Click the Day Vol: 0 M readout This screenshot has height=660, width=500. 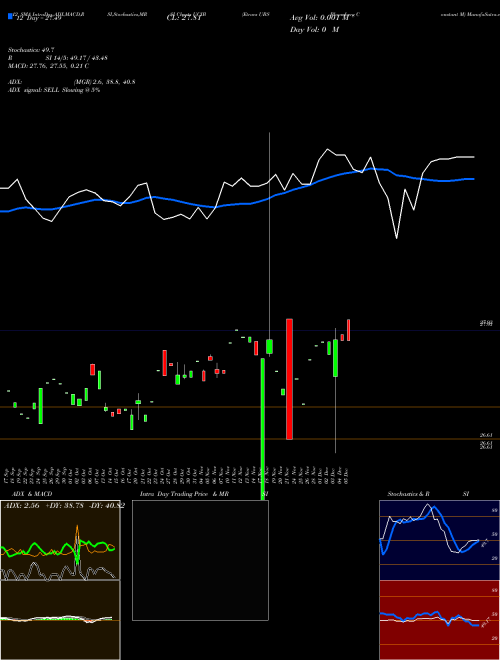point(314,30)
